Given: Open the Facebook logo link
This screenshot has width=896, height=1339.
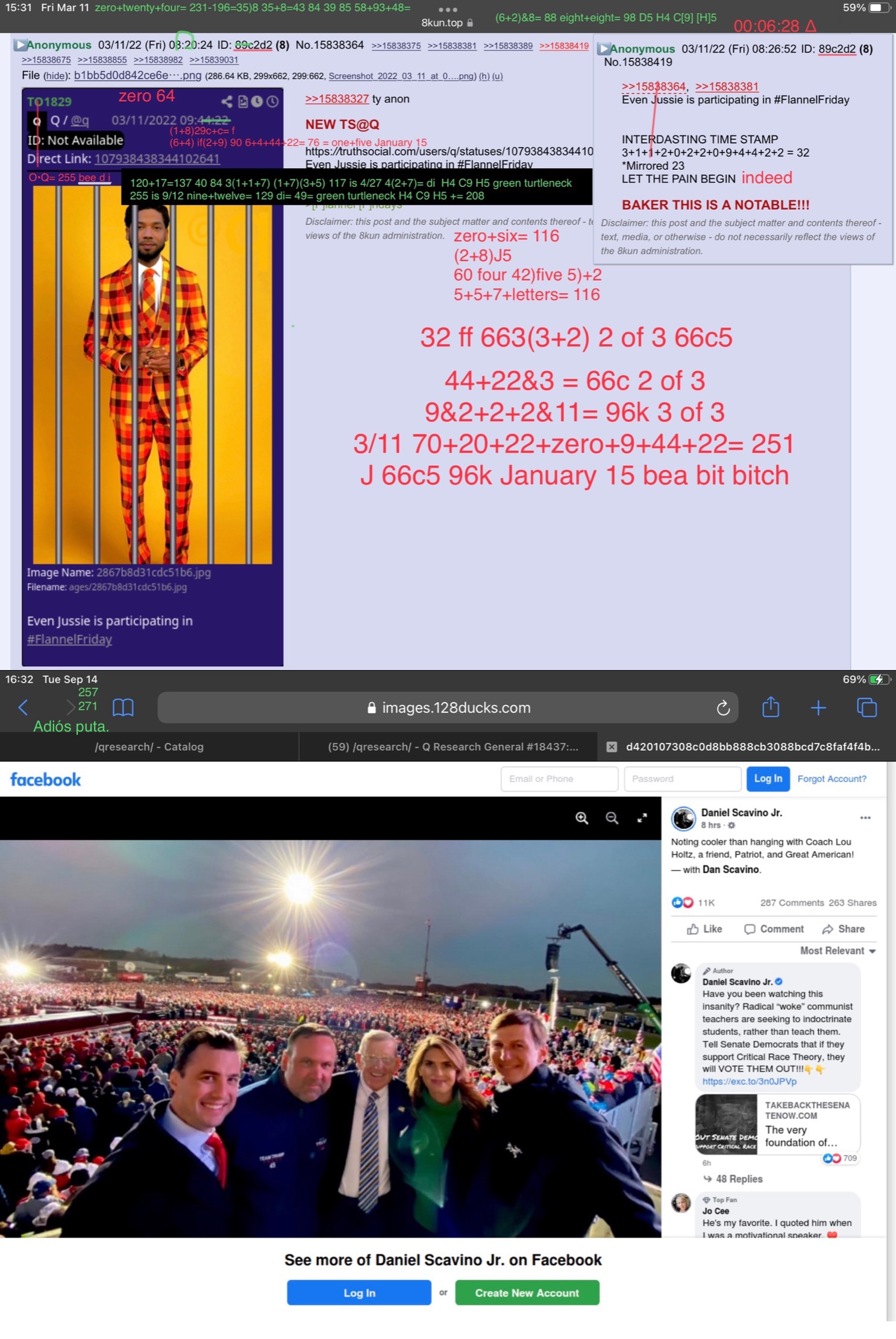Looking at the screenshot, I should coord(45,779).
